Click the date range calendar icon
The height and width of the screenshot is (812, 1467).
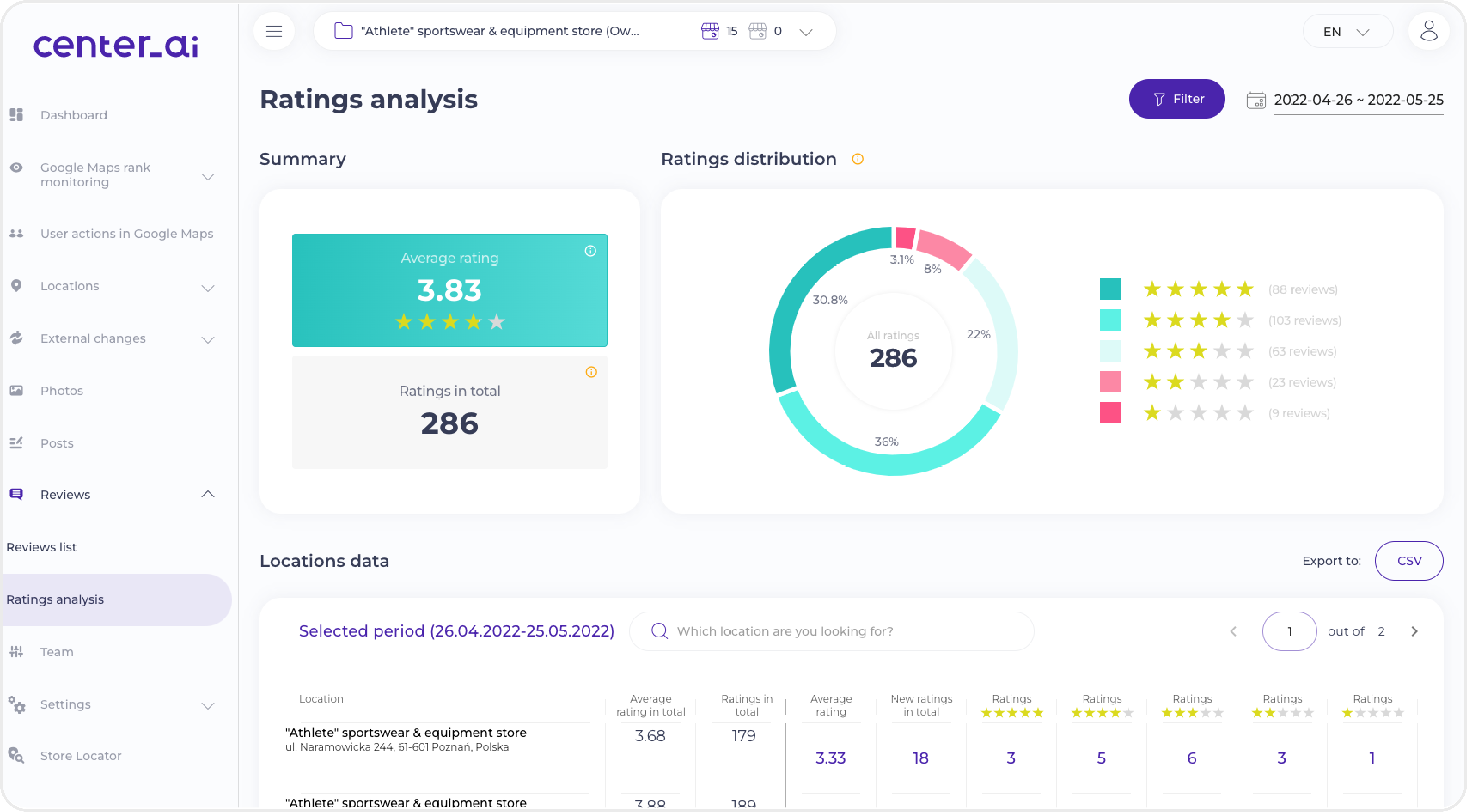[1255, 99]
